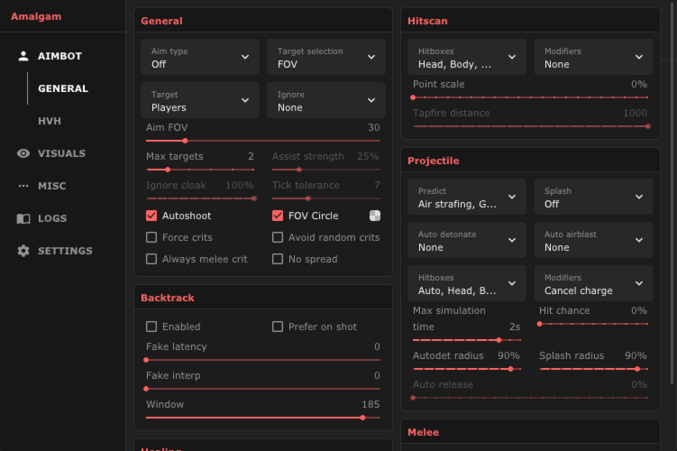This screenshot has height=451, width=677.
Task: Check Always melee crit
Action: tap(152, 259)
